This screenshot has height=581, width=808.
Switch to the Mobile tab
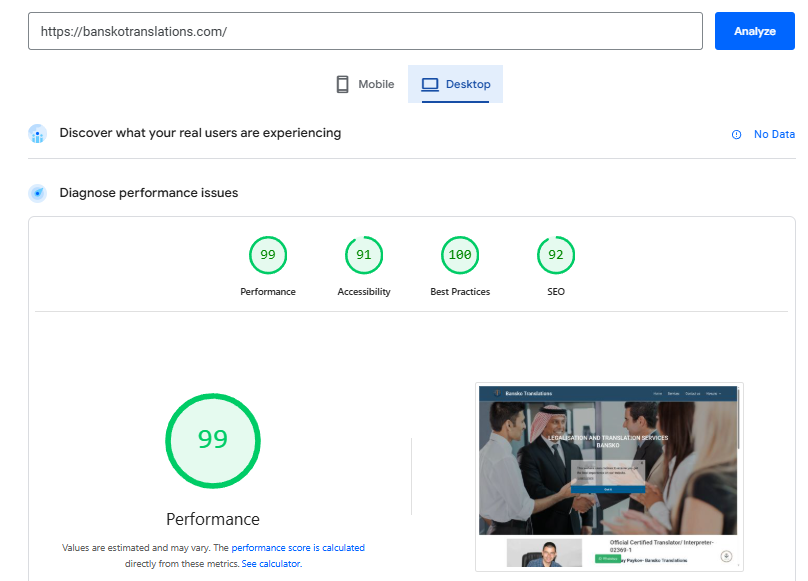click(x=365, y=84)
